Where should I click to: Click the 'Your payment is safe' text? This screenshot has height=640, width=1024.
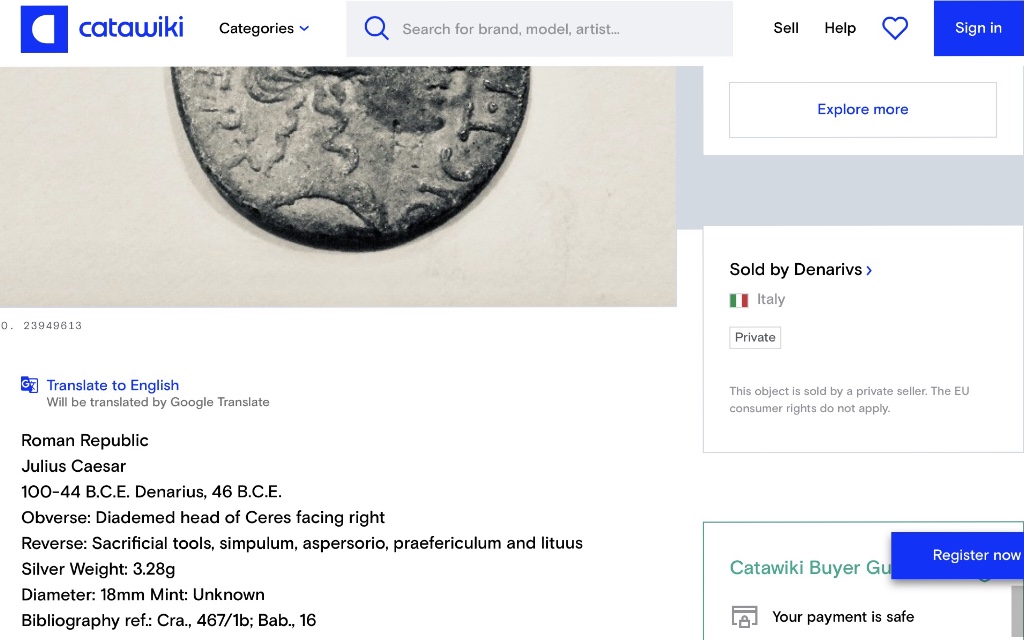click(x=843, y=617)
